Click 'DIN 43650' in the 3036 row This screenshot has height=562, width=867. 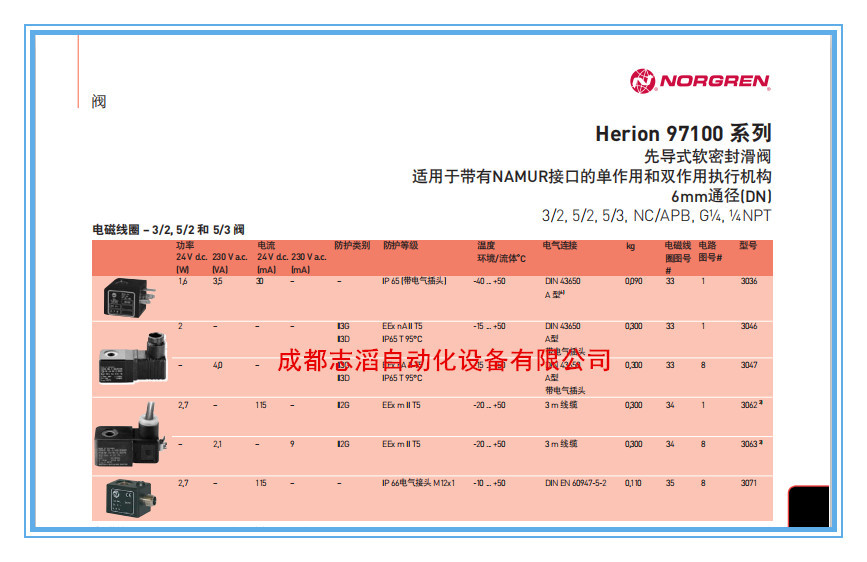(x=563, y=281)
